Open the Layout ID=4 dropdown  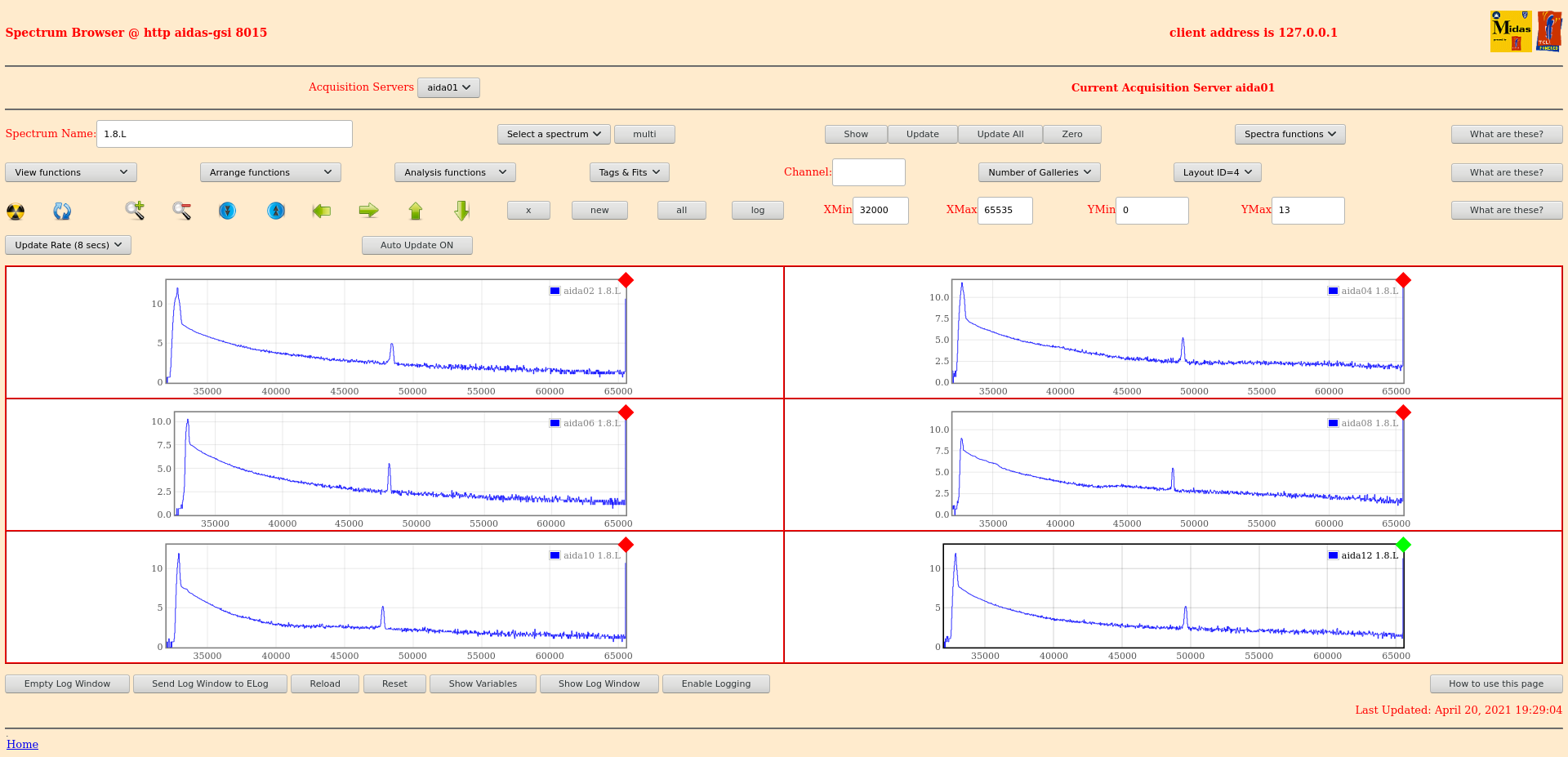click(1217, 172)
